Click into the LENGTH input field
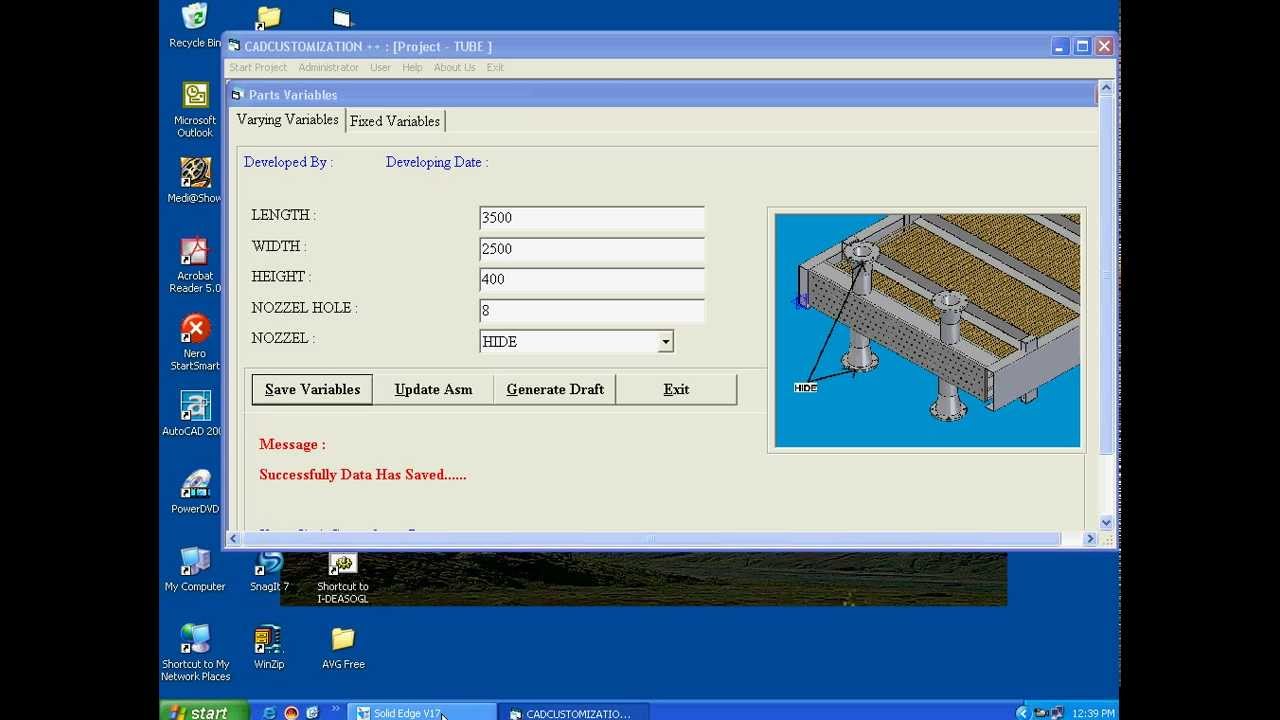 pos(591,218)
